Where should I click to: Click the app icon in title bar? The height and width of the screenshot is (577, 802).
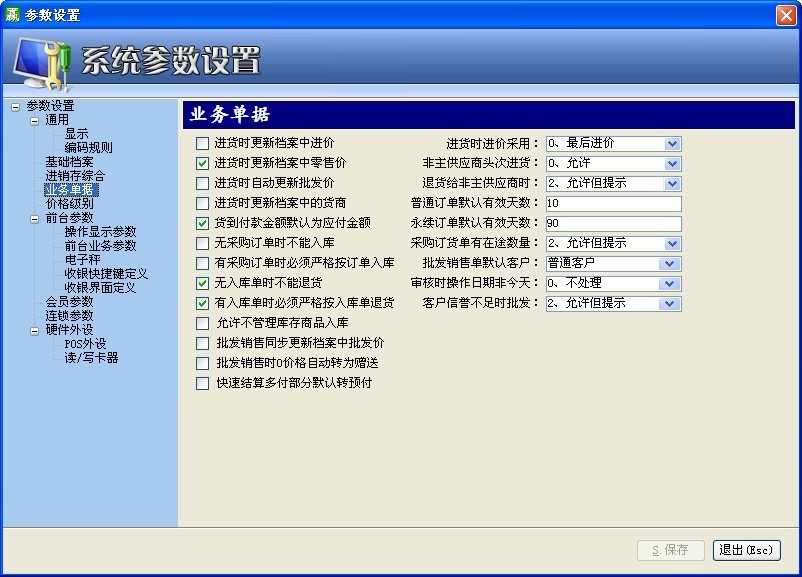pos(12,14)
